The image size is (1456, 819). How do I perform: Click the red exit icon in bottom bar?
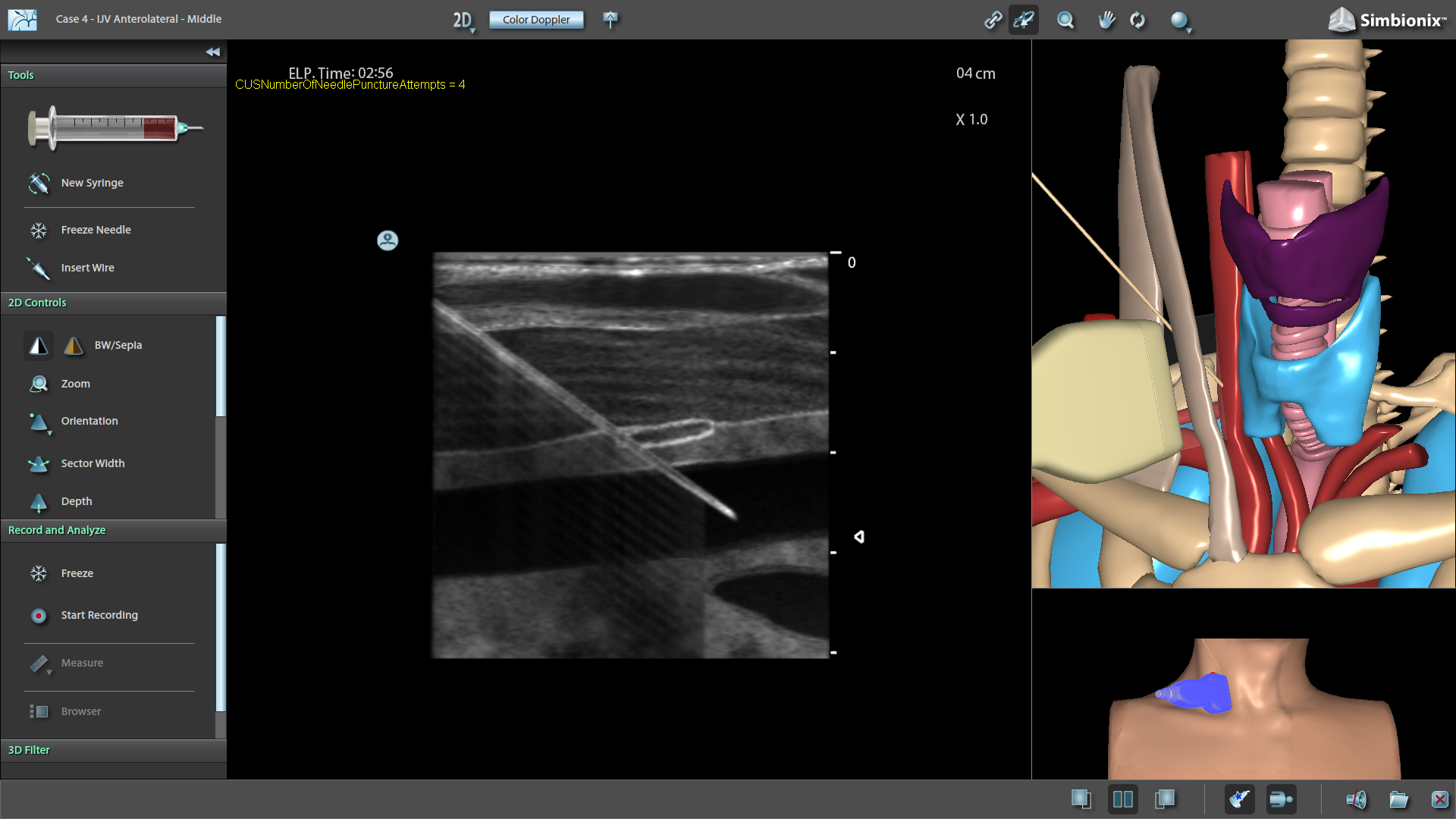click(1439, 799)
